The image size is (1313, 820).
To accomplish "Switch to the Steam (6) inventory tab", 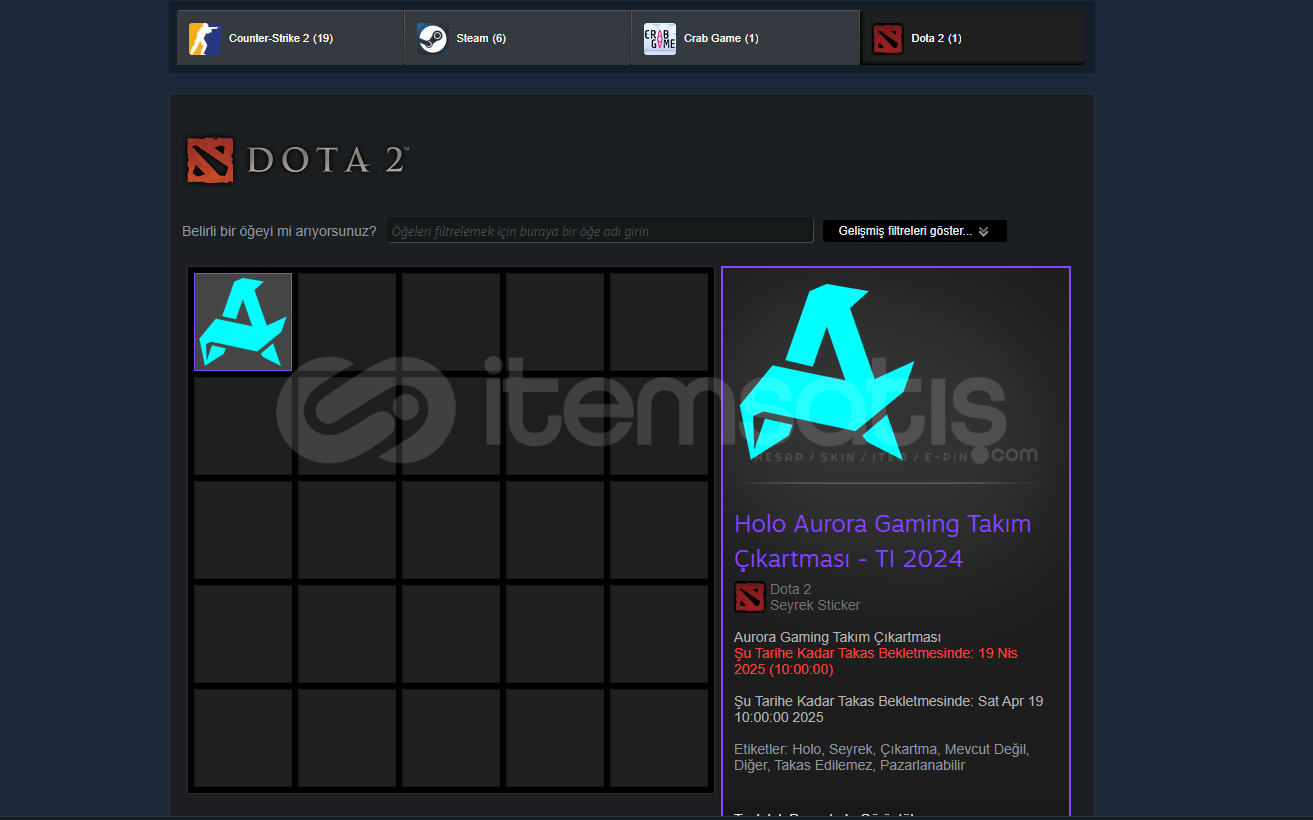I will [517, 38].
